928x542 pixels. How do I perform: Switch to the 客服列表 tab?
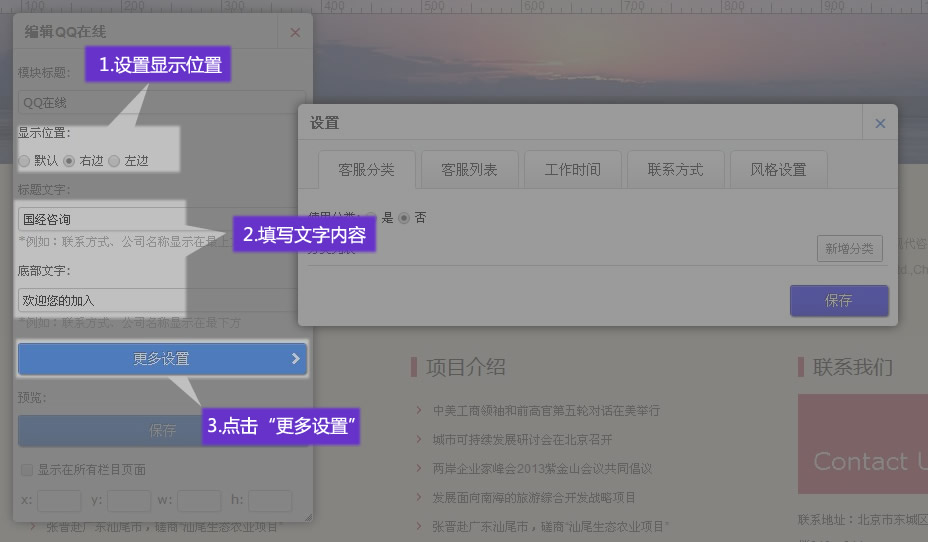click(469, 170)
